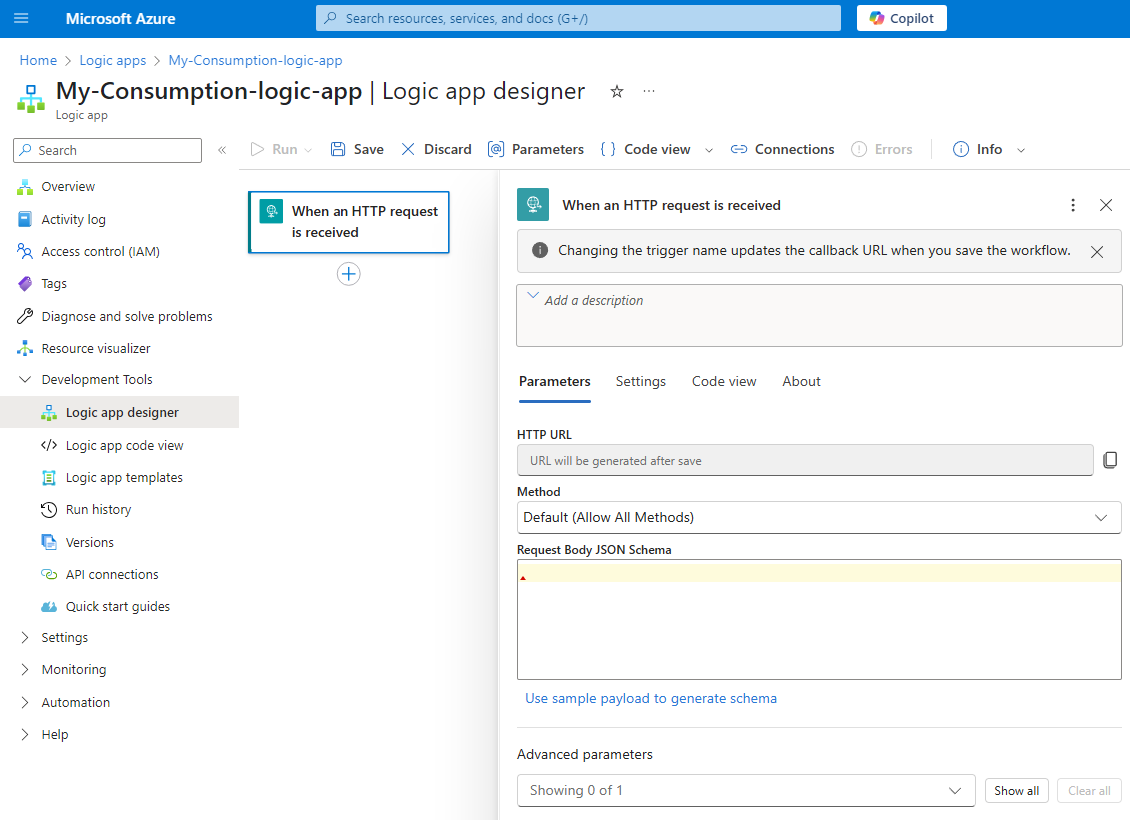Open Advanced parameters dropdown
Viewport: 1130px width, 820px height.
pos(746,790)
